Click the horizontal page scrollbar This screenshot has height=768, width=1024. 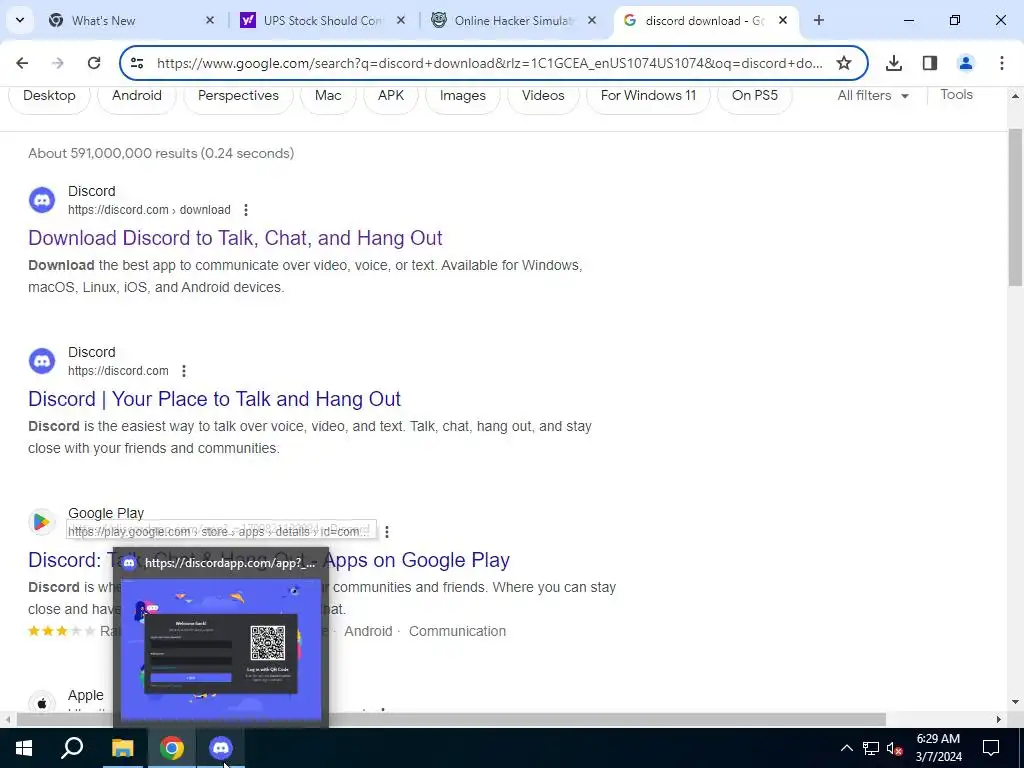451,719
